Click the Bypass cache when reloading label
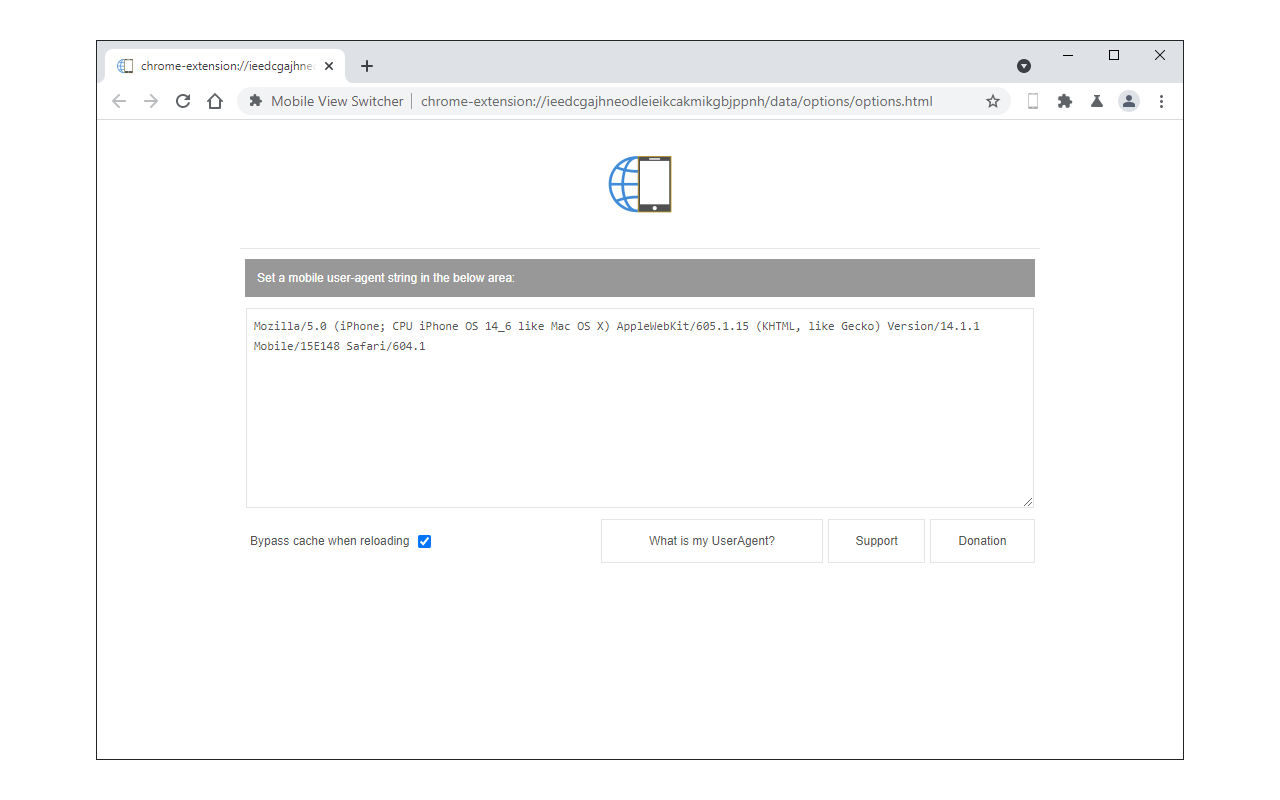1280x800 pixels. pos(330,541)
